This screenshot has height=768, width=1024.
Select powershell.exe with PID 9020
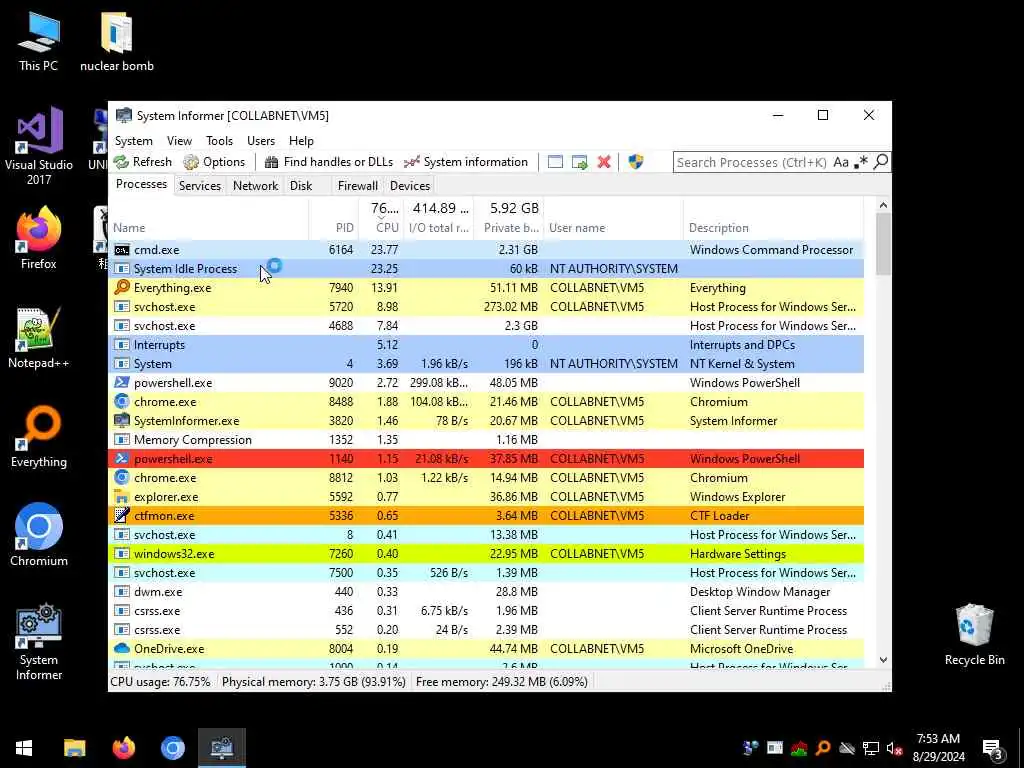point(486,383)
